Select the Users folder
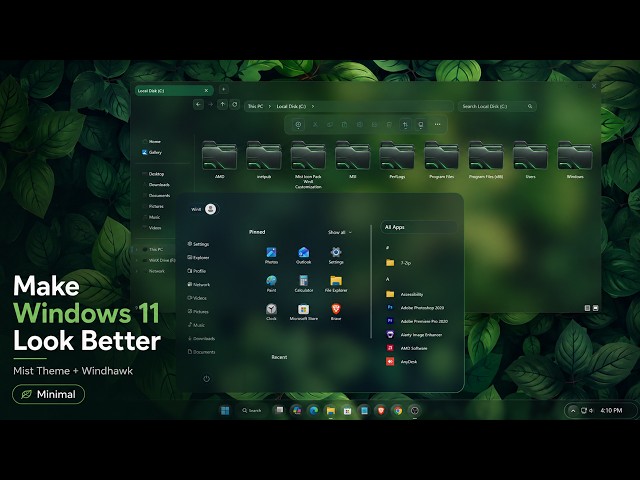The width and height of the screenshot is (640, 480). (x=530, y=160)
